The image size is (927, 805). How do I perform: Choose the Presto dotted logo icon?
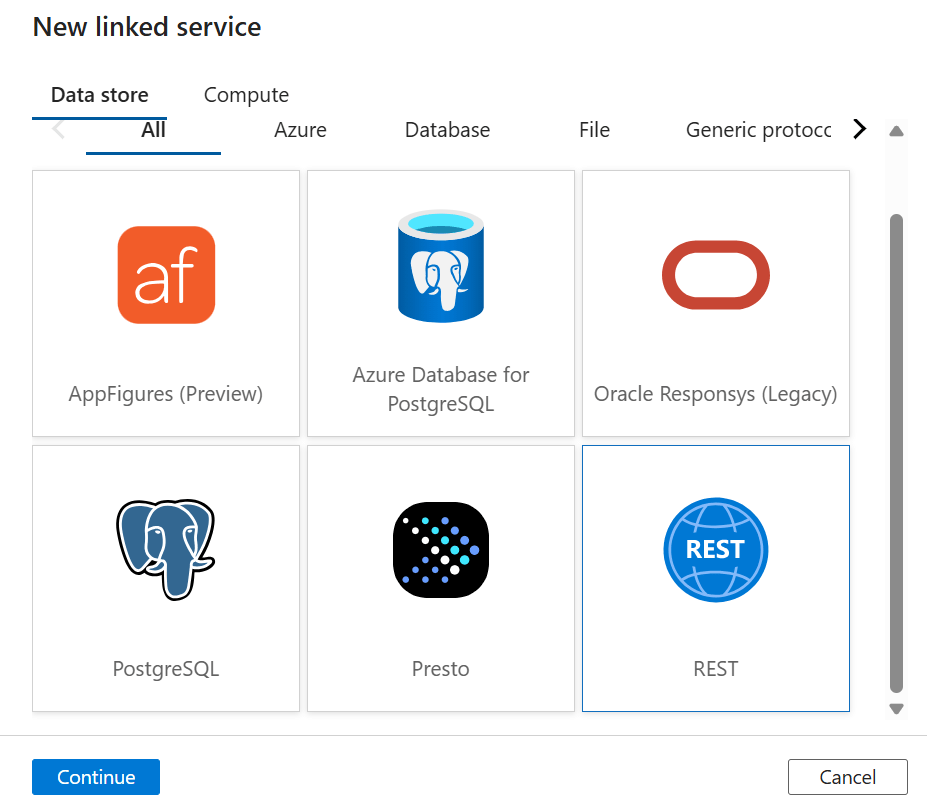pyautogui.click(x=441, y=549)
